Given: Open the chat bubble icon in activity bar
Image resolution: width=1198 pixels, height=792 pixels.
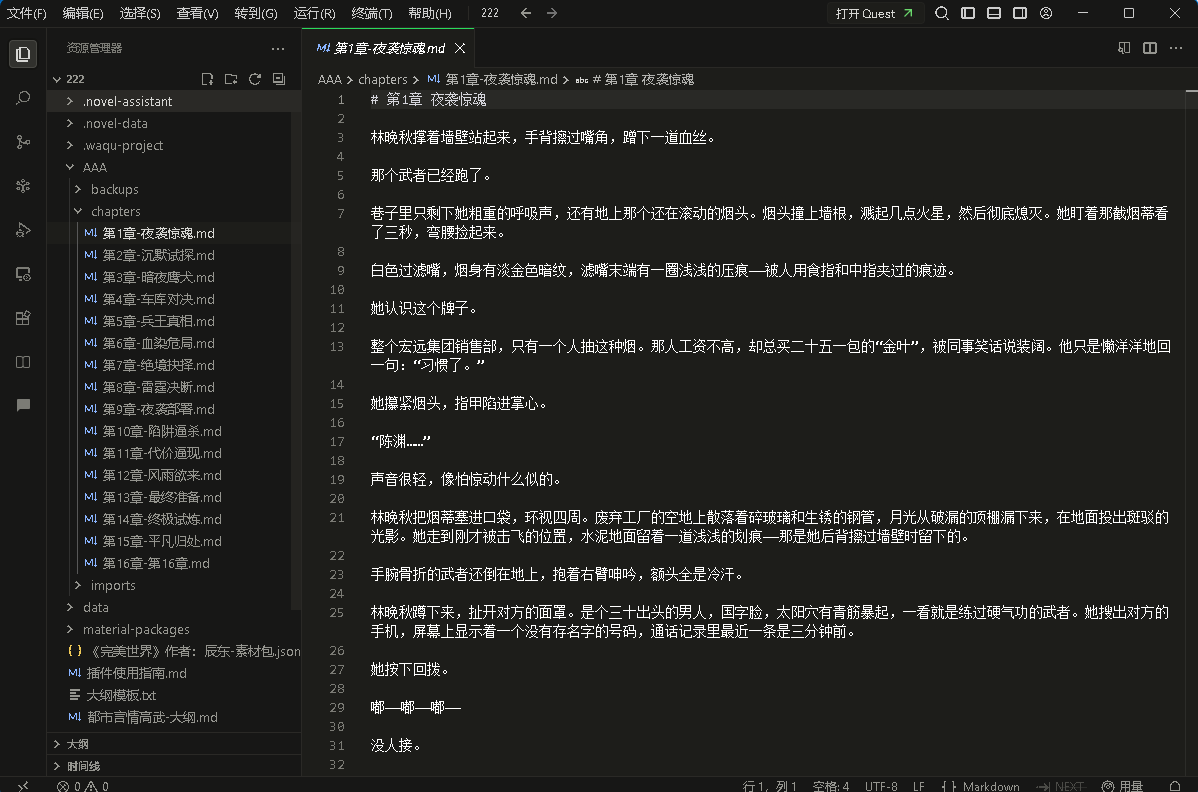Looking at the screenshot, I should [23, 405].
